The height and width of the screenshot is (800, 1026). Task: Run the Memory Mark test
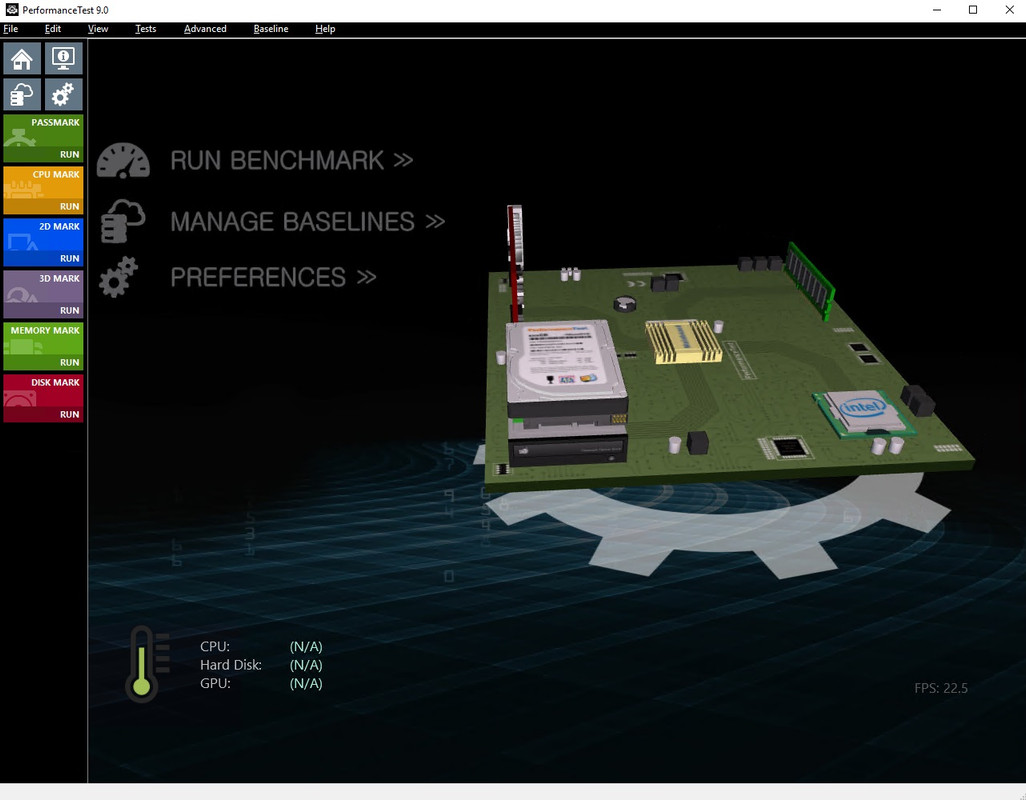click(69, 362)
